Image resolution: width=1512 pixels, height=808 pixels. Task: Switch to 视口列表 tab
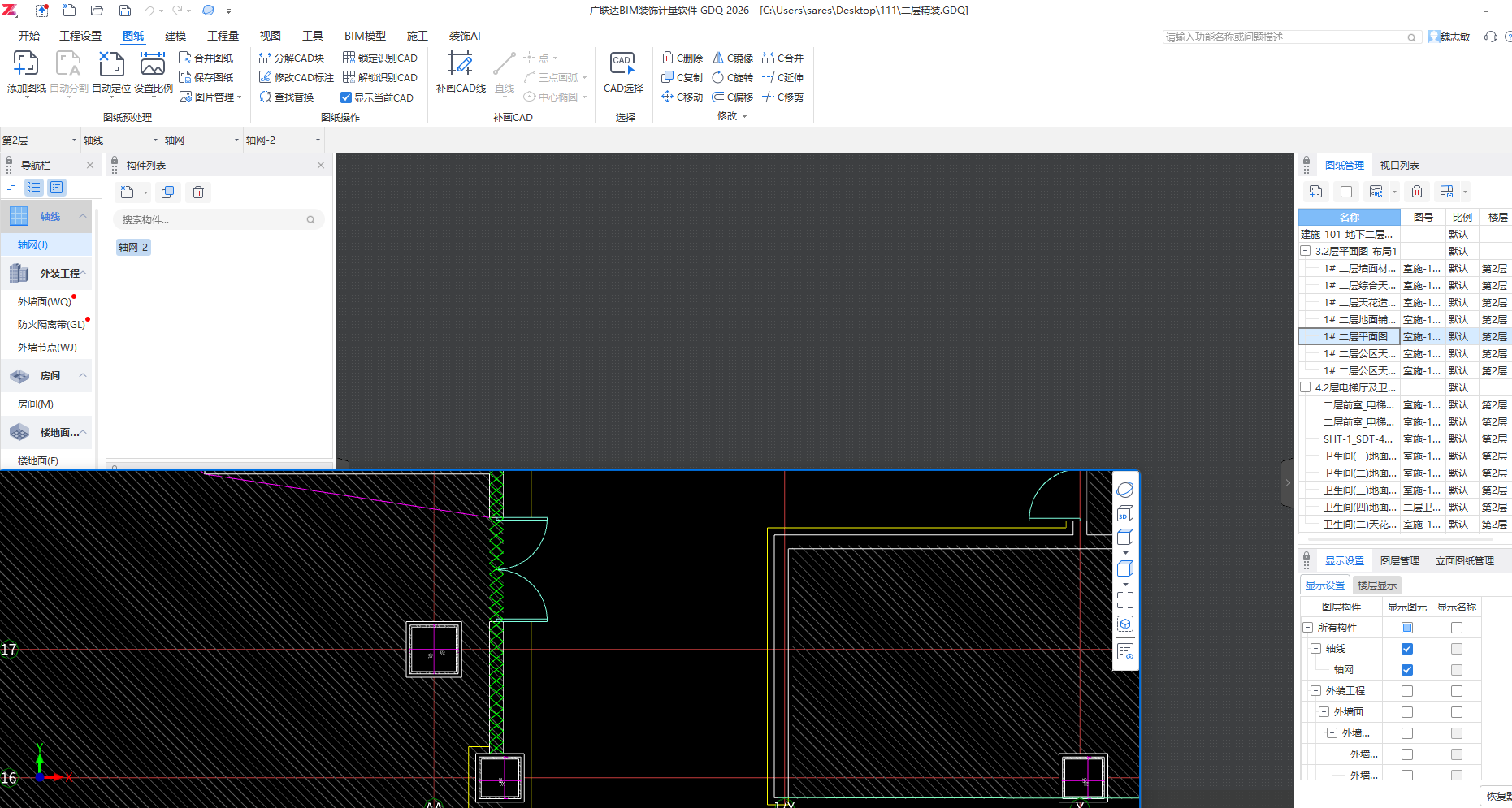tap(1400, 165)
